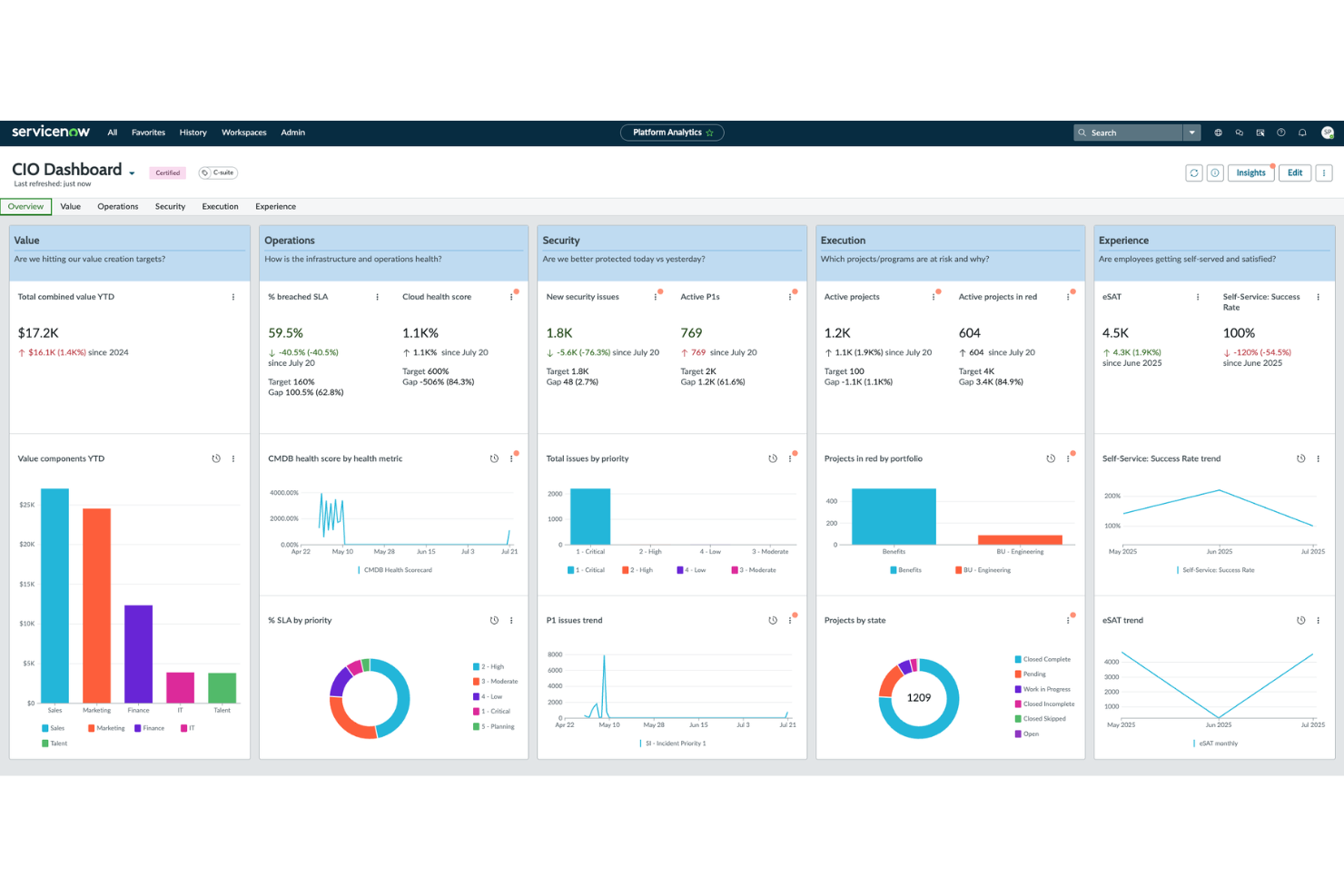
Task: Open the globe language icon in header
Action: pos(1218,133)
